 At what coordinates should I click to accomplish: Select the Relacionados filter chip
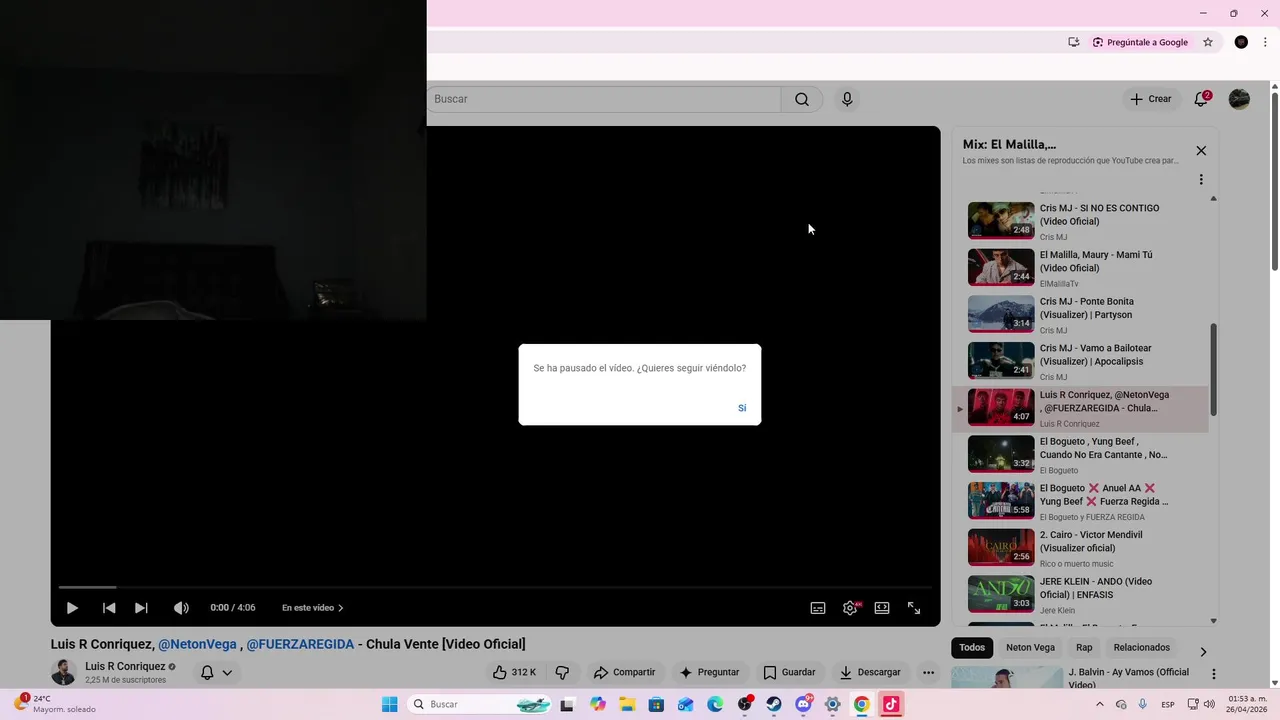pos(1141,648)
